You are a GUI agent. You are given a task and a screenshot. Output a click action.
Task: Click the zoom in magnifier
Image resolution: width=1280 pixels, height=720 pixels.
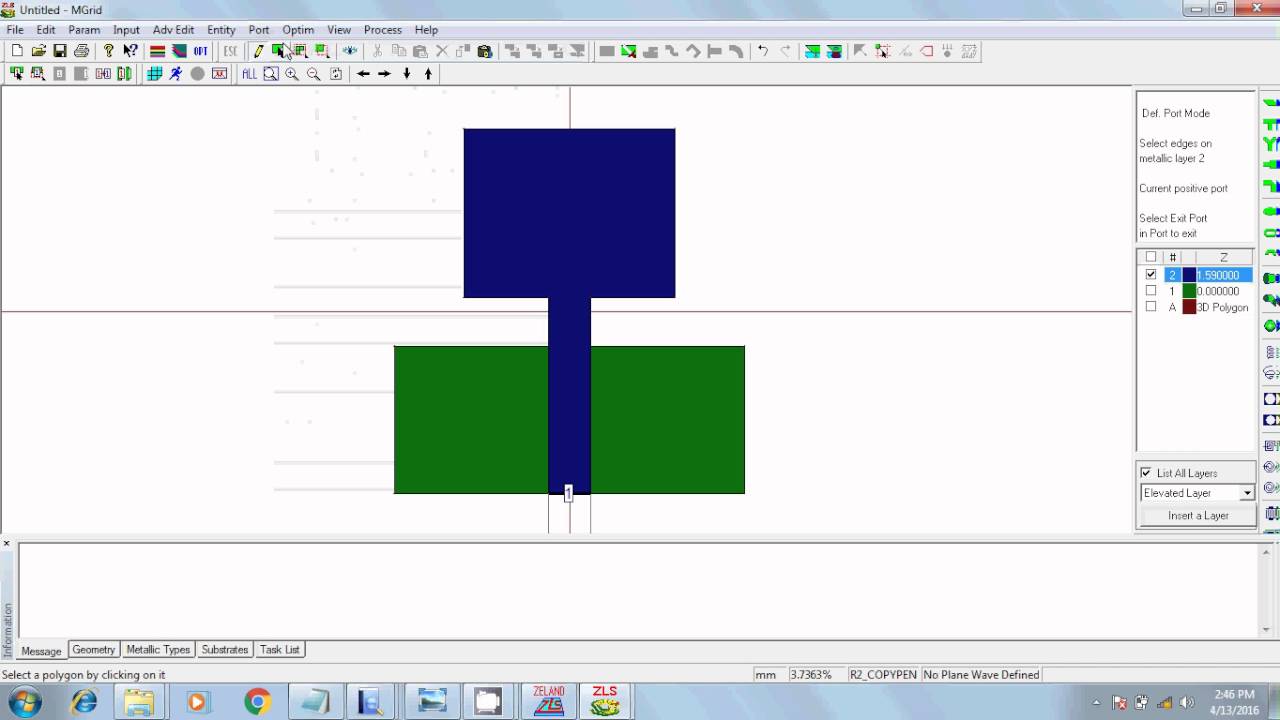point(292,74)
